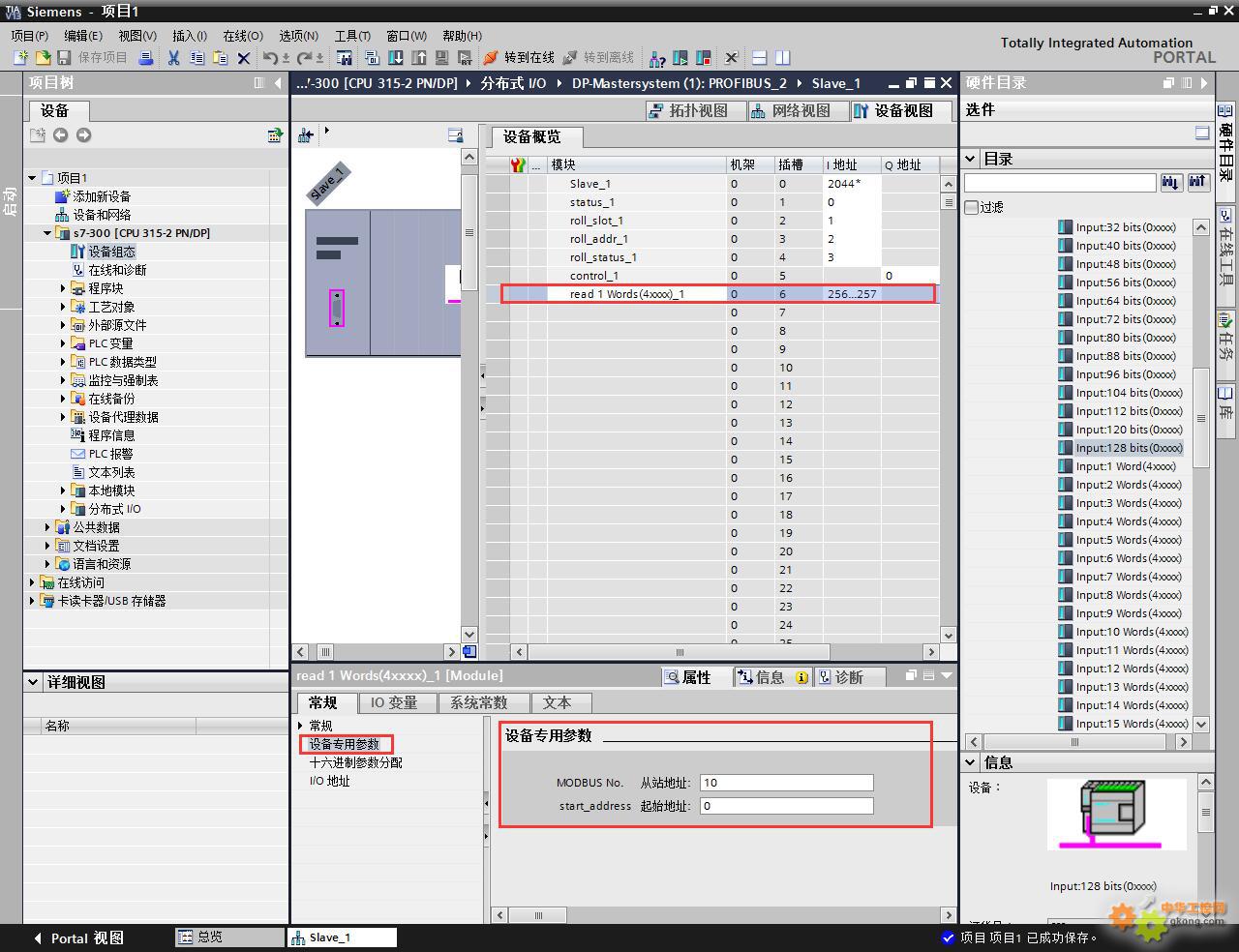Select 添加新设备 in project tree
The width and height of the screenshot is (1239, 952).
[x=102, y=196]
